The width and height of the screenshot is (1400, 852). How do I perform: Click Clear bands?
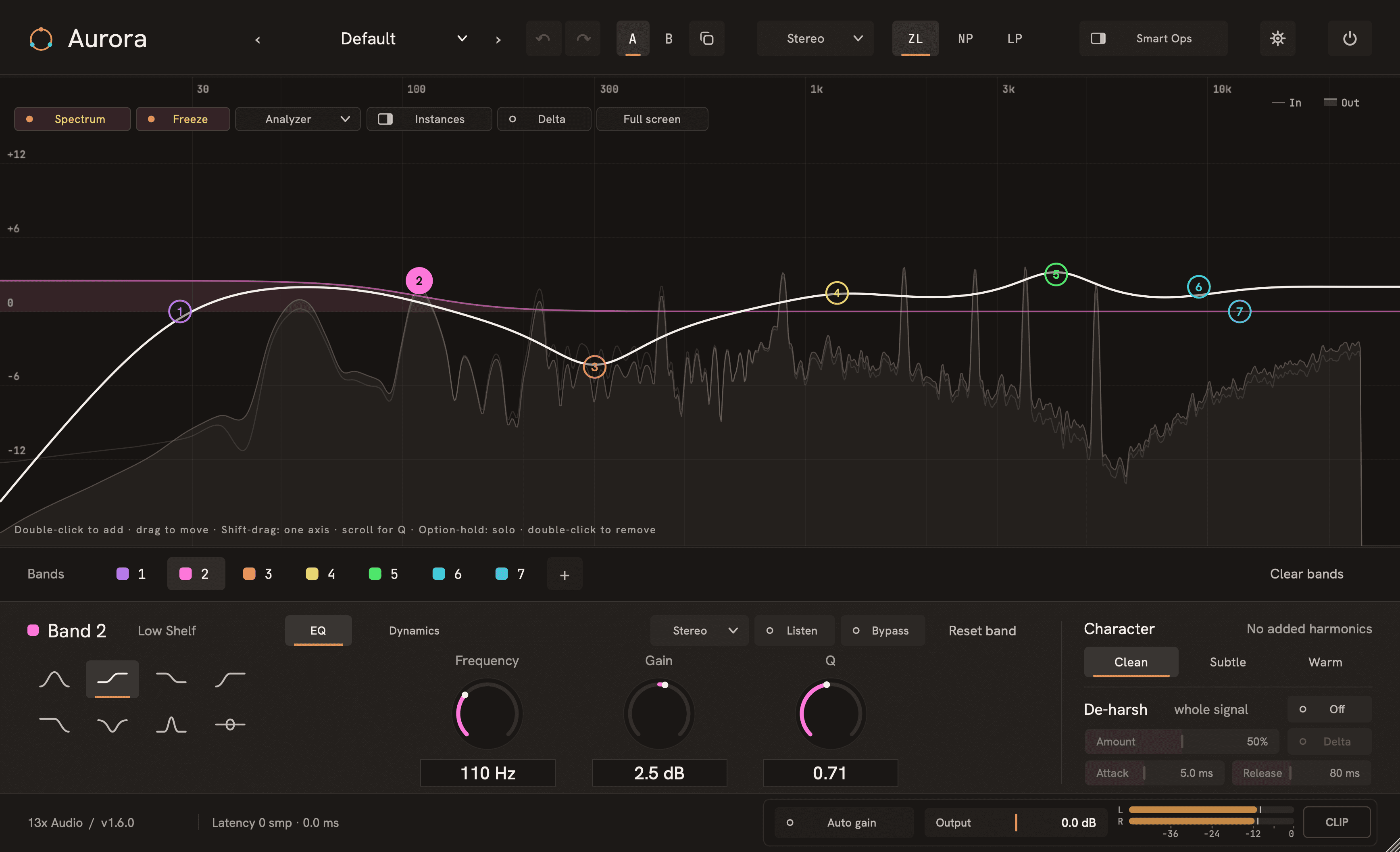point(1306,574)
